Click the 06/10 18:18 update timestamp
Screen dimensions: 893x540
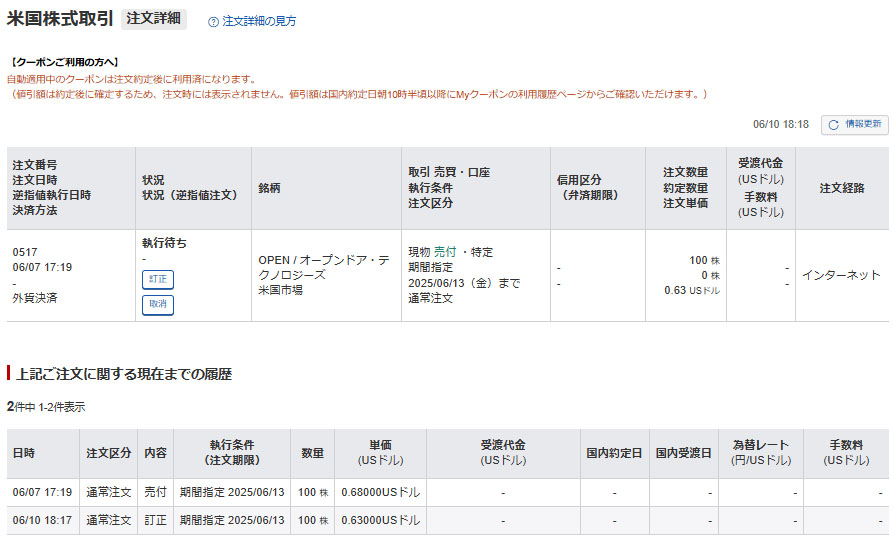coord(780,125)
